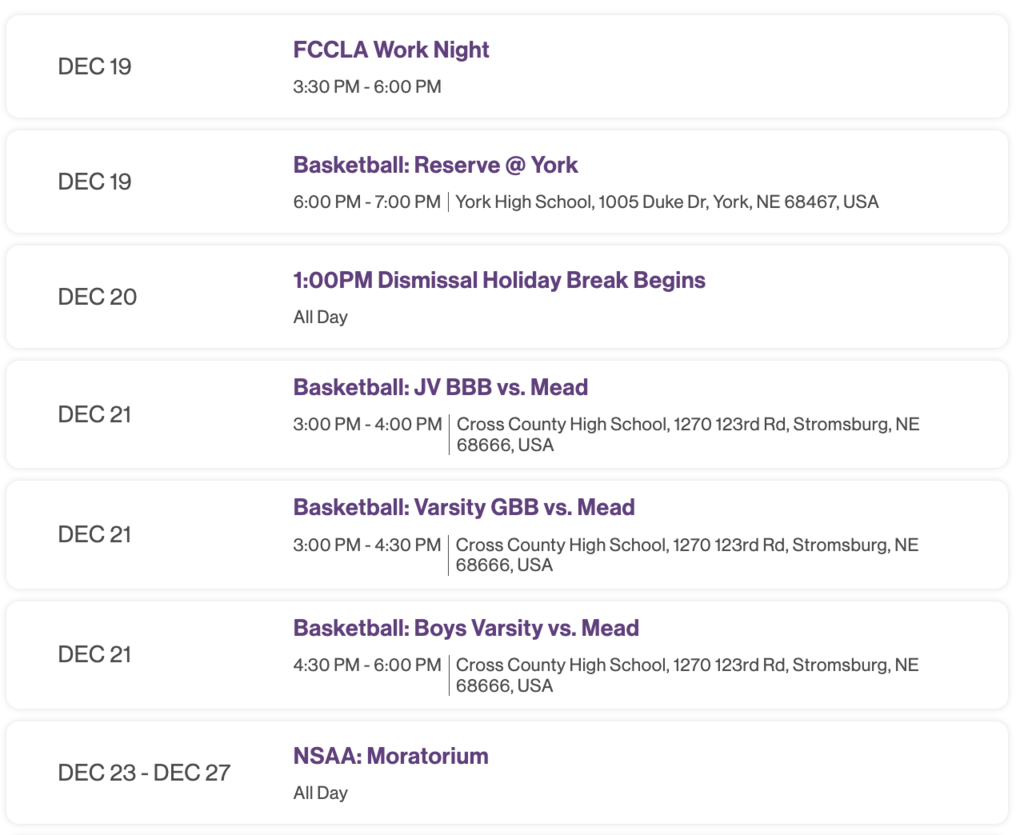Open 1:00PM Dismissal Holiday Break Begins event
The height and width of the screenshot is (835, 1024).
(499, 280)
